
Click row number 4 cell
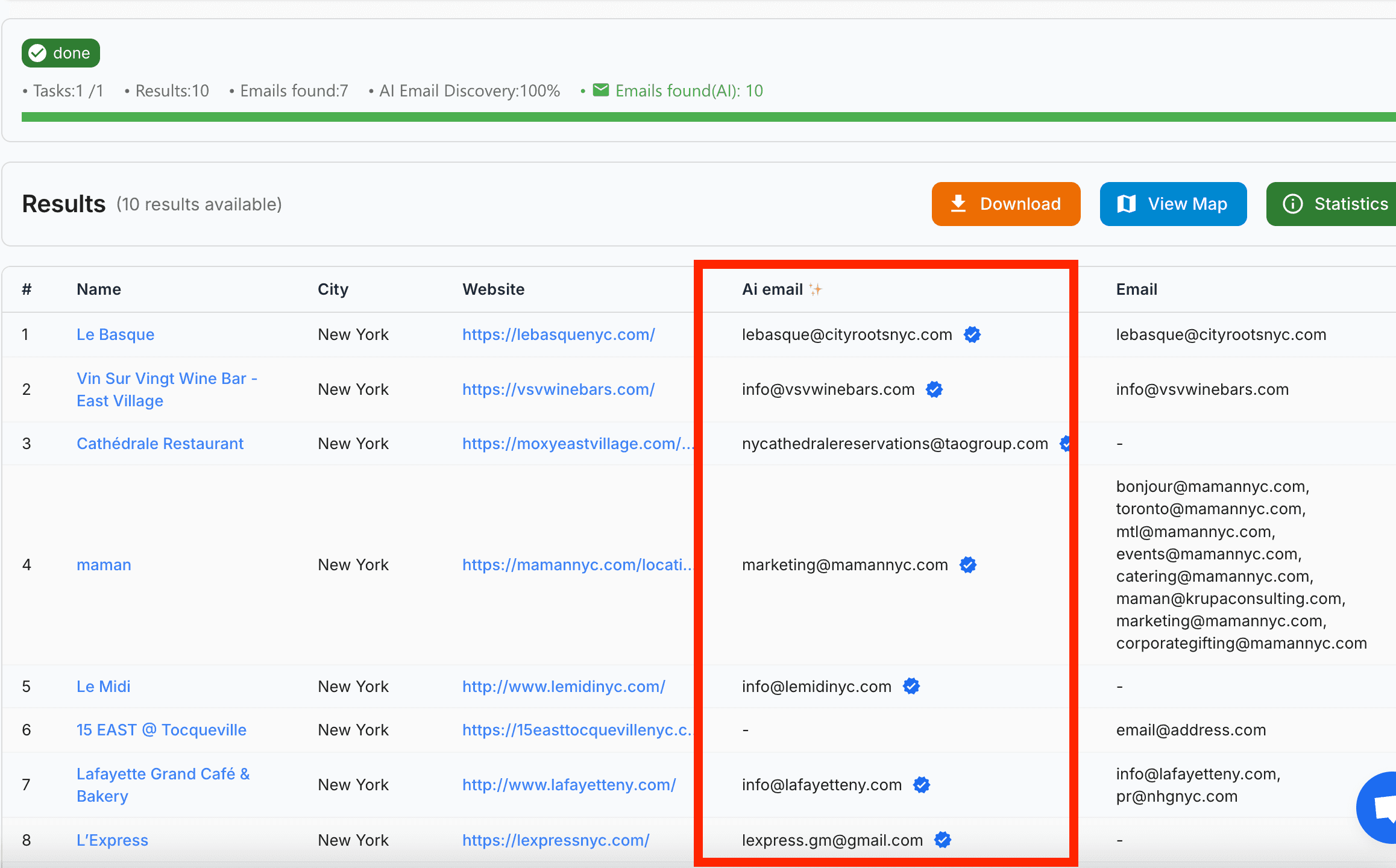[27, 565]
